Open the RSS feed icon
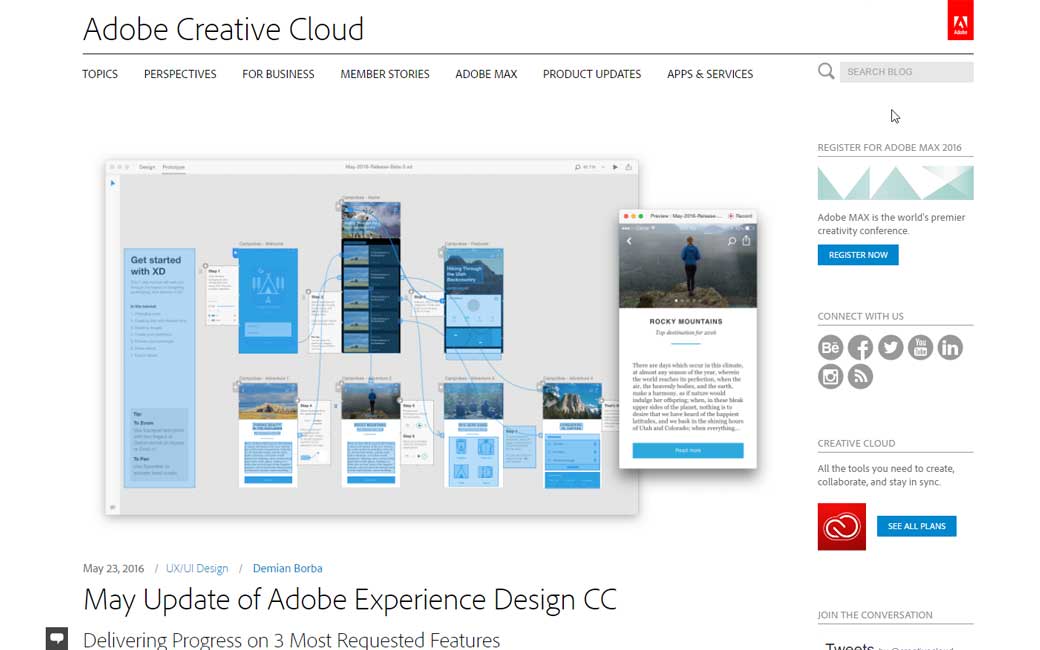 (860, 376)
